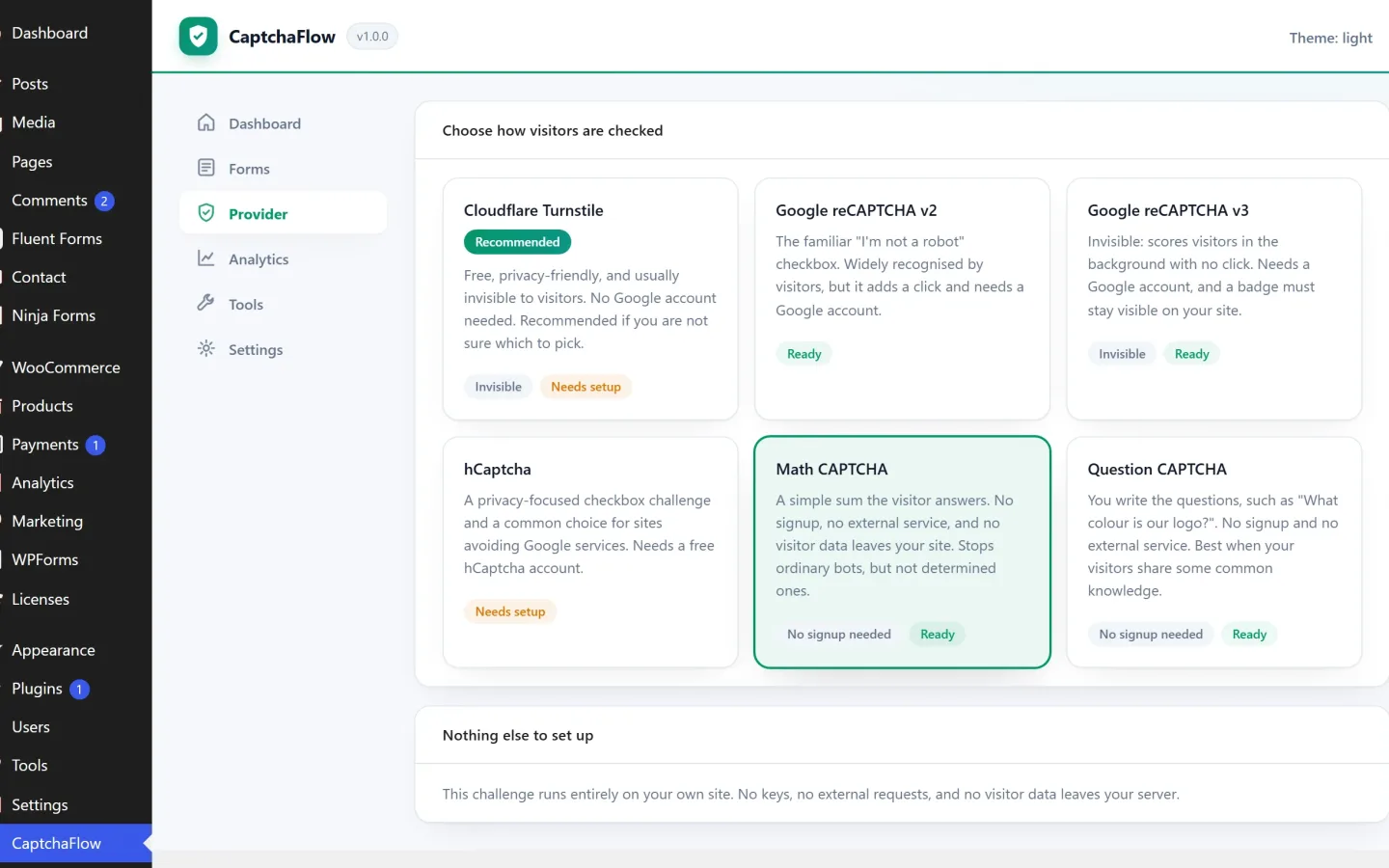This screenshot has width=1389, height=868.
Task: Click Invisible badge on Cloudflare Turnstile
Action: coord(498,387)
